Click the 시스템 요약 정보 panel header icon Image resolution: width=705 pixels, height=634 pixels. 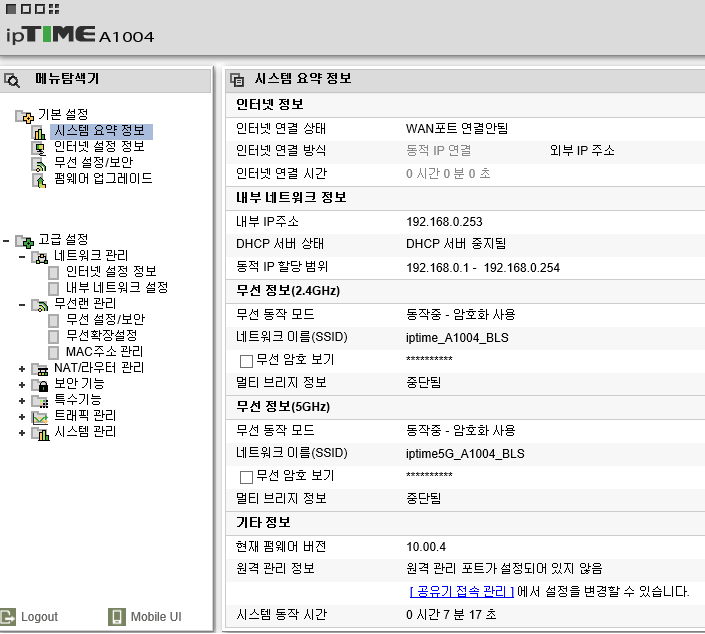pyautogui.click(x=237, y=80)
